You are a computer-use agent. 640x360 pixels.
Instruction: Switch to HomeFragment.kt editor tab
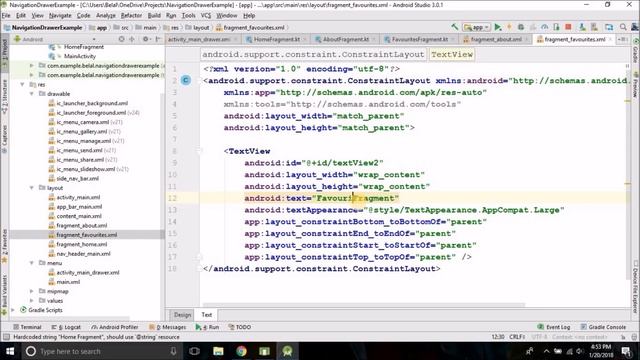point(277,39)
